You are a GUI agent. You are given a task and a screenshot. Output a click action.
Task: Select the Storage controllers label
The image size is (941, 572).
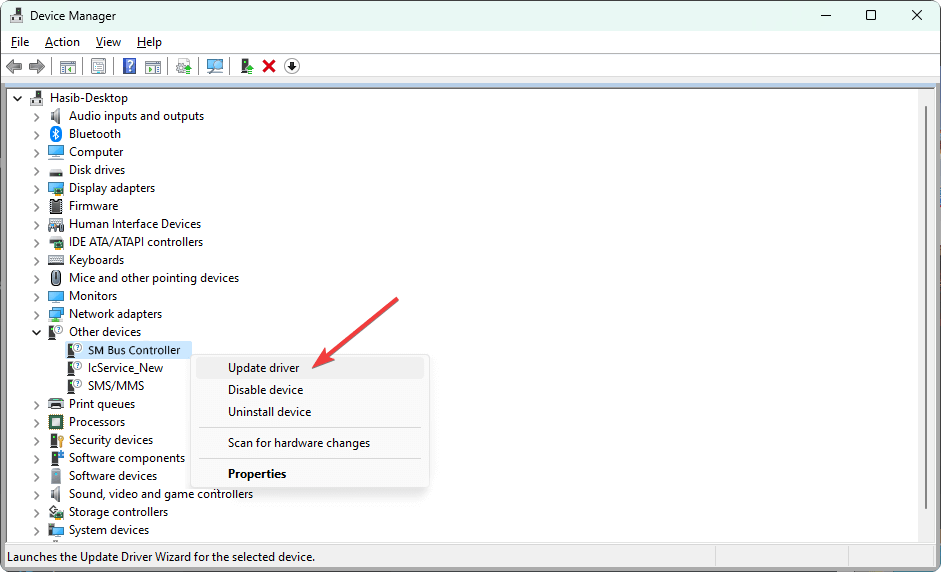118,512
